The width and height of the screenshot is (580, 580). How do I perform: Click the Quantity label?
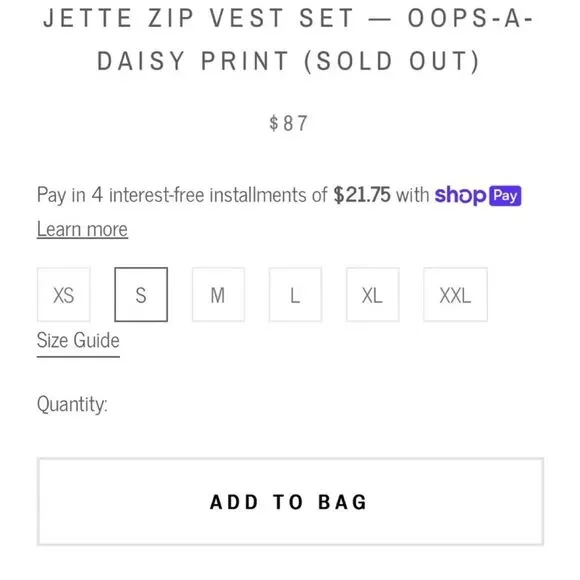[x=72, y=404]
